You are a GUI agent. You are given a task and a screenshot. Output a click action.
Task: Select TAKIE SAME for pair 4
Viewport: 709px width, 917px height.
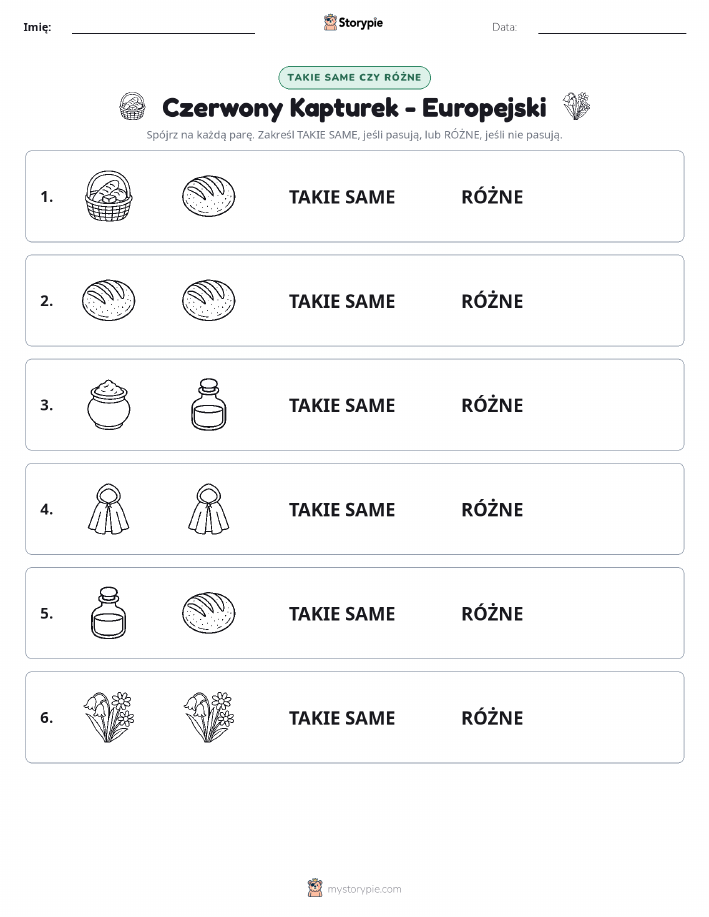(x=342, y=509)
